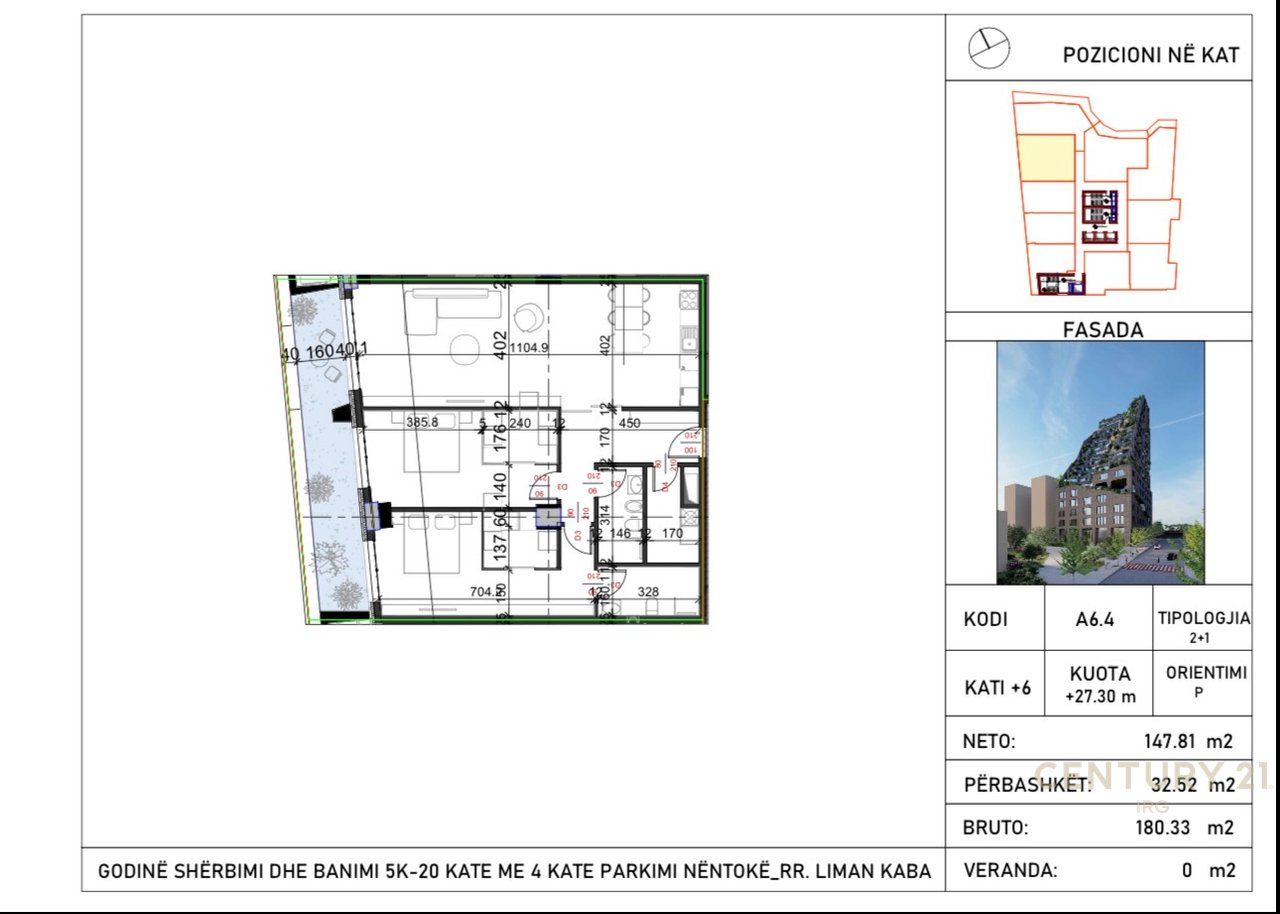Click the TIPOLOGJIA 2+1 cell
The image size is (1280, 914).
click(1202, 625)
